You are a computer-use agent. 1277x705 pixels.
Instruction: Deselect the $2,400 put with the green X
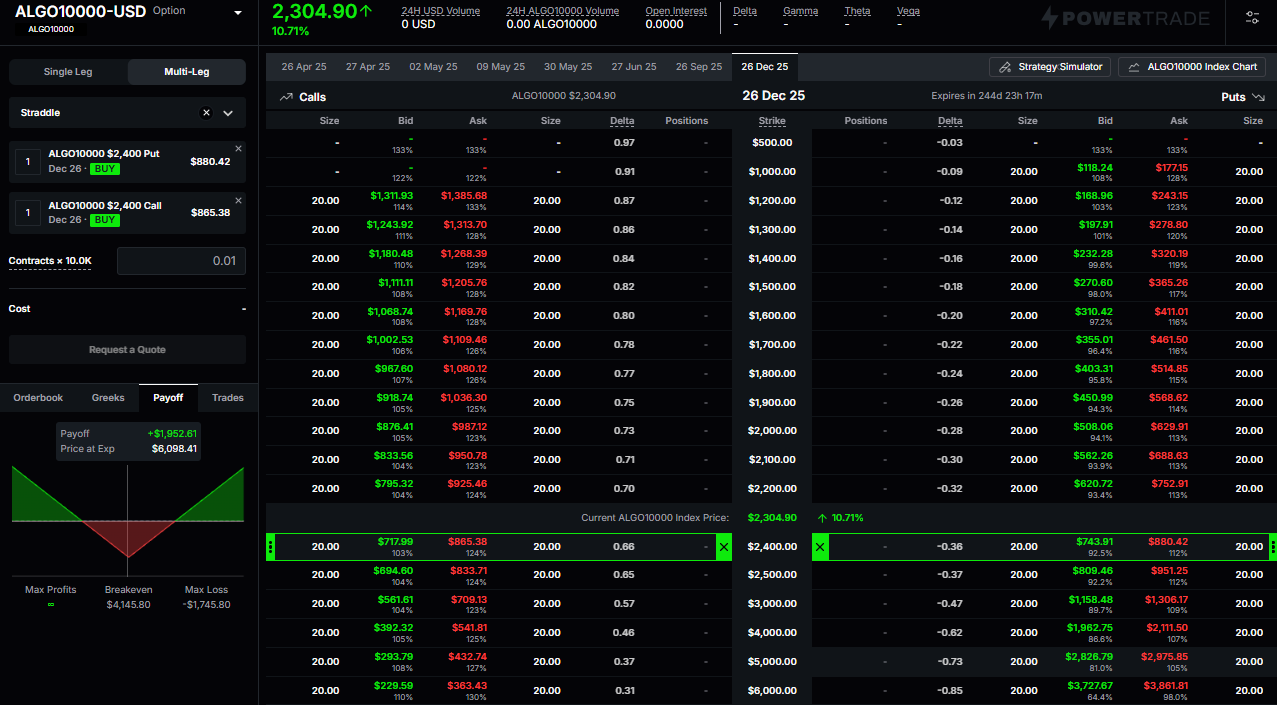pyautogui.click(x=820, y=547)
